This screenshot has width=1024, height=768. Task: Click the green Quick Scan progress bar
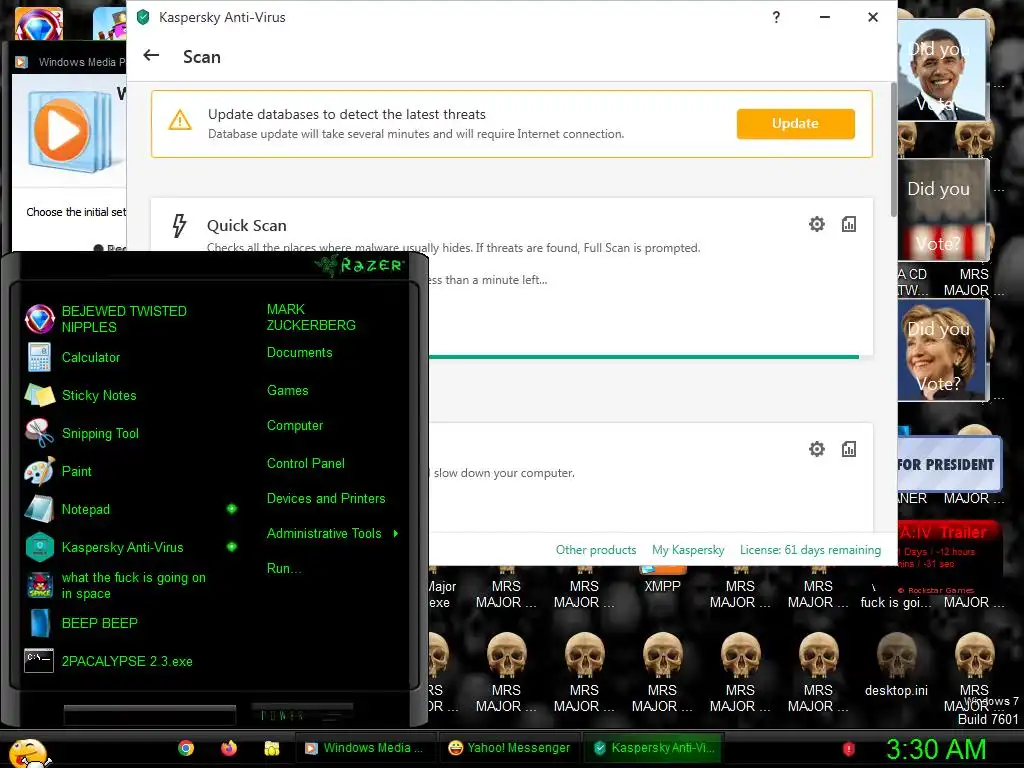(x=643, y=357)
